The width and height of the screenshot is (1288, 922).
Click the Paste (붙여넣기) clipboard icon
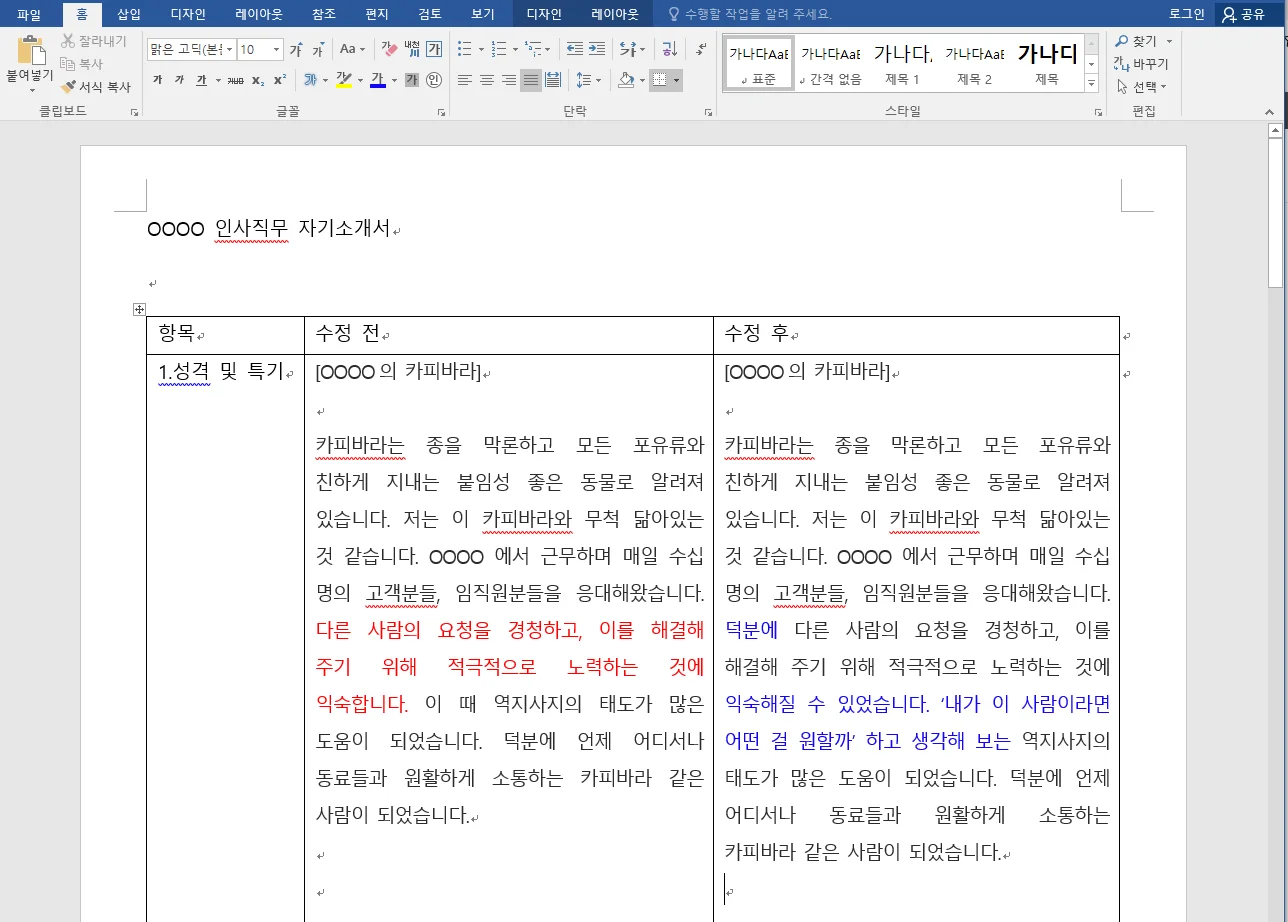[x=30, y=50]
